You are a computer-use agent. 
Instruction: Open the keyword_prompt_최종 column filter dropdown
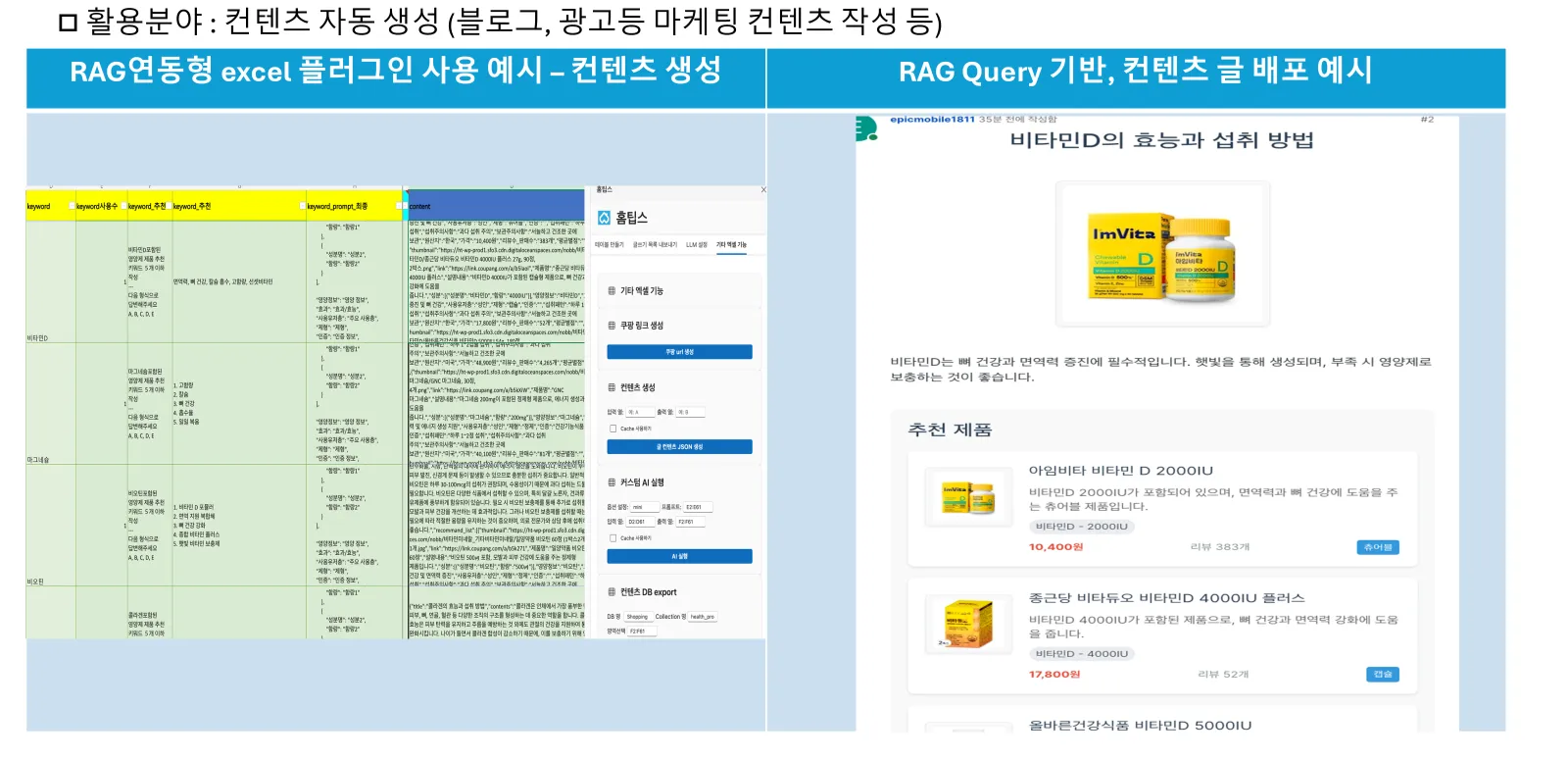point(401,207)
